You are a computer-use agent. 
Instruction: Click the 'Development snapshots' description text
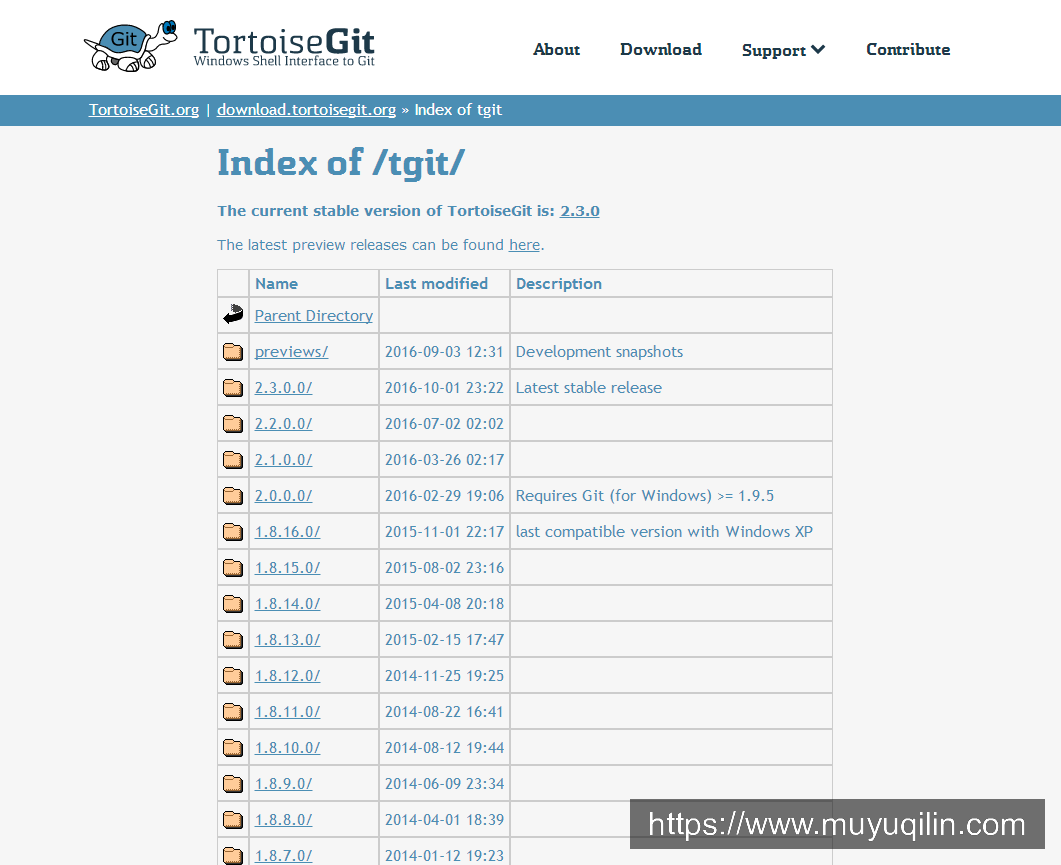599,352
